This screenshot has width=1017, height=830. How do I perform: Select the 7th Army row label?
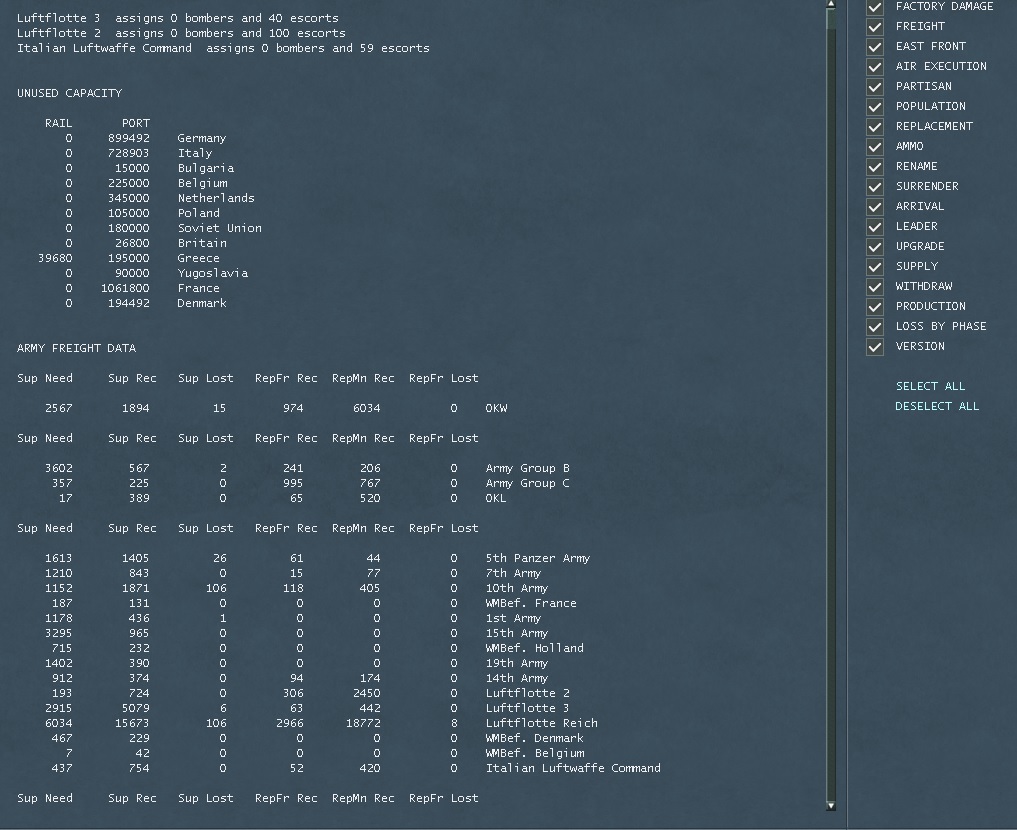(513, 573)
